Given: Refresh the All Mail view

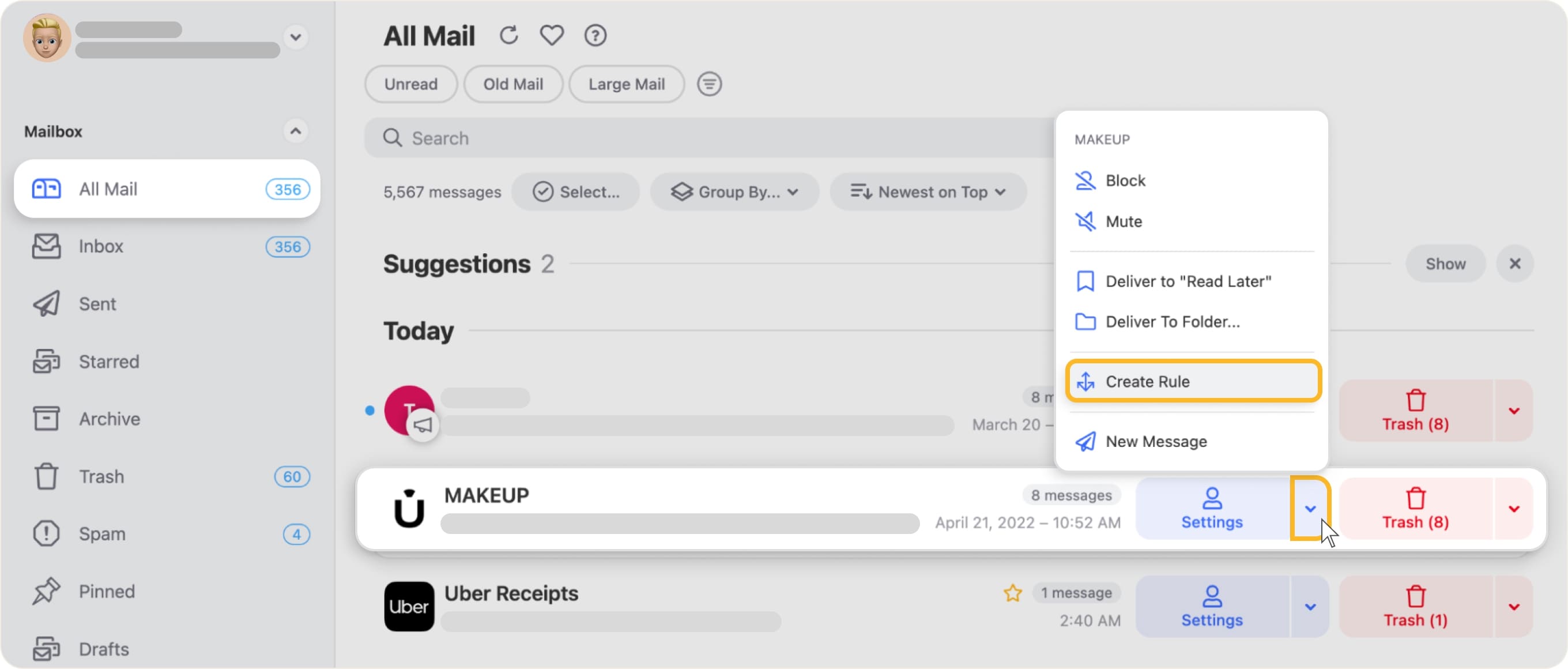Looking at the screenshot, I should tap(510, 35).
